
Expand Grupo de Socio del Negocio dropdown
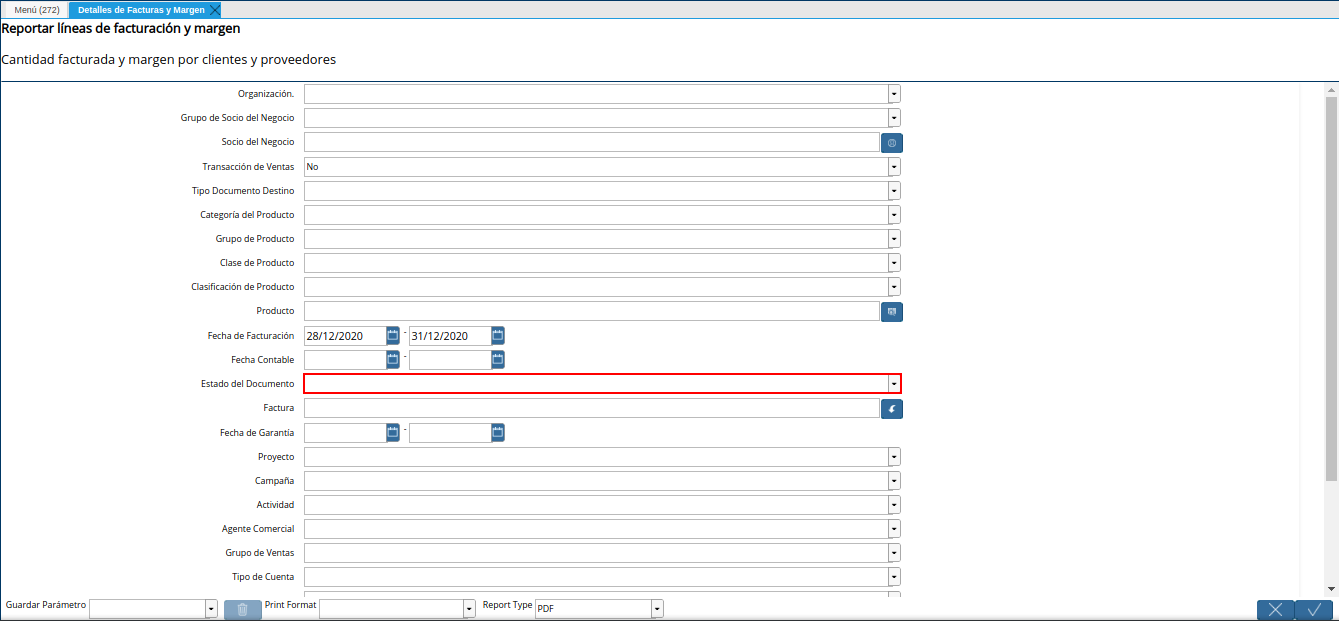894,118
